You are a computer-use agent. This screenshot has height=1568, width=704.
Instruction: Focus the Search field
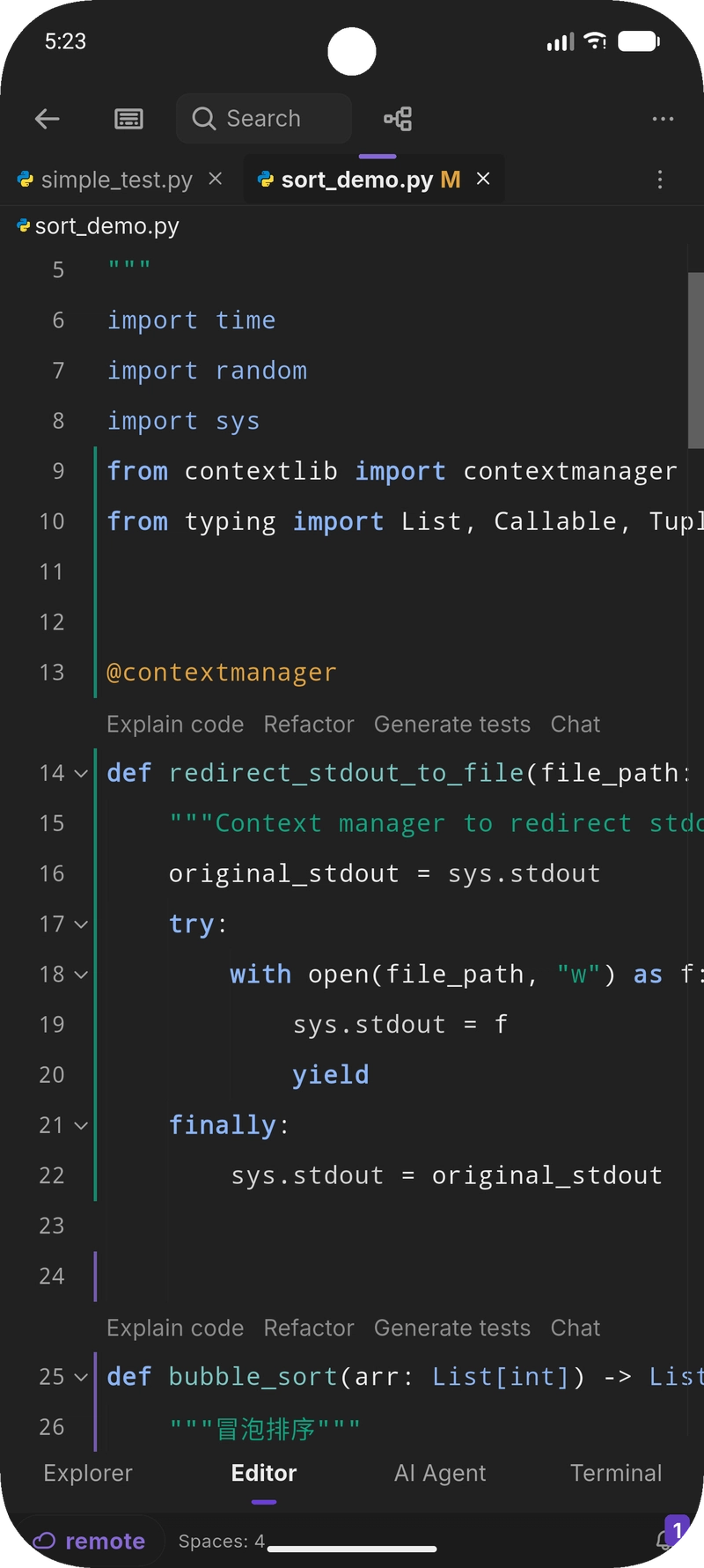click(264, 119)
